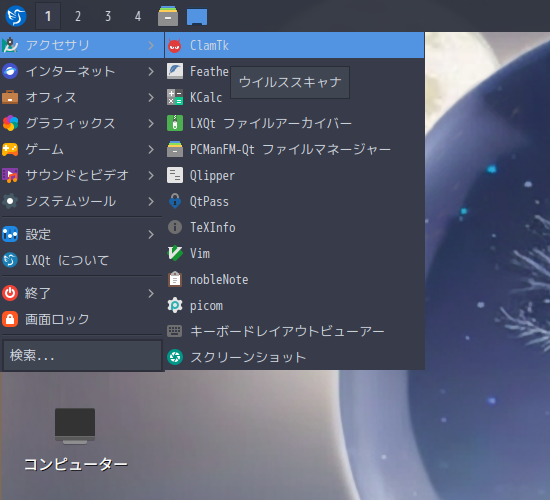Expand the サウンドとビデオ submenu arrow
Screen dimensions: 550x500
[151, 175]
